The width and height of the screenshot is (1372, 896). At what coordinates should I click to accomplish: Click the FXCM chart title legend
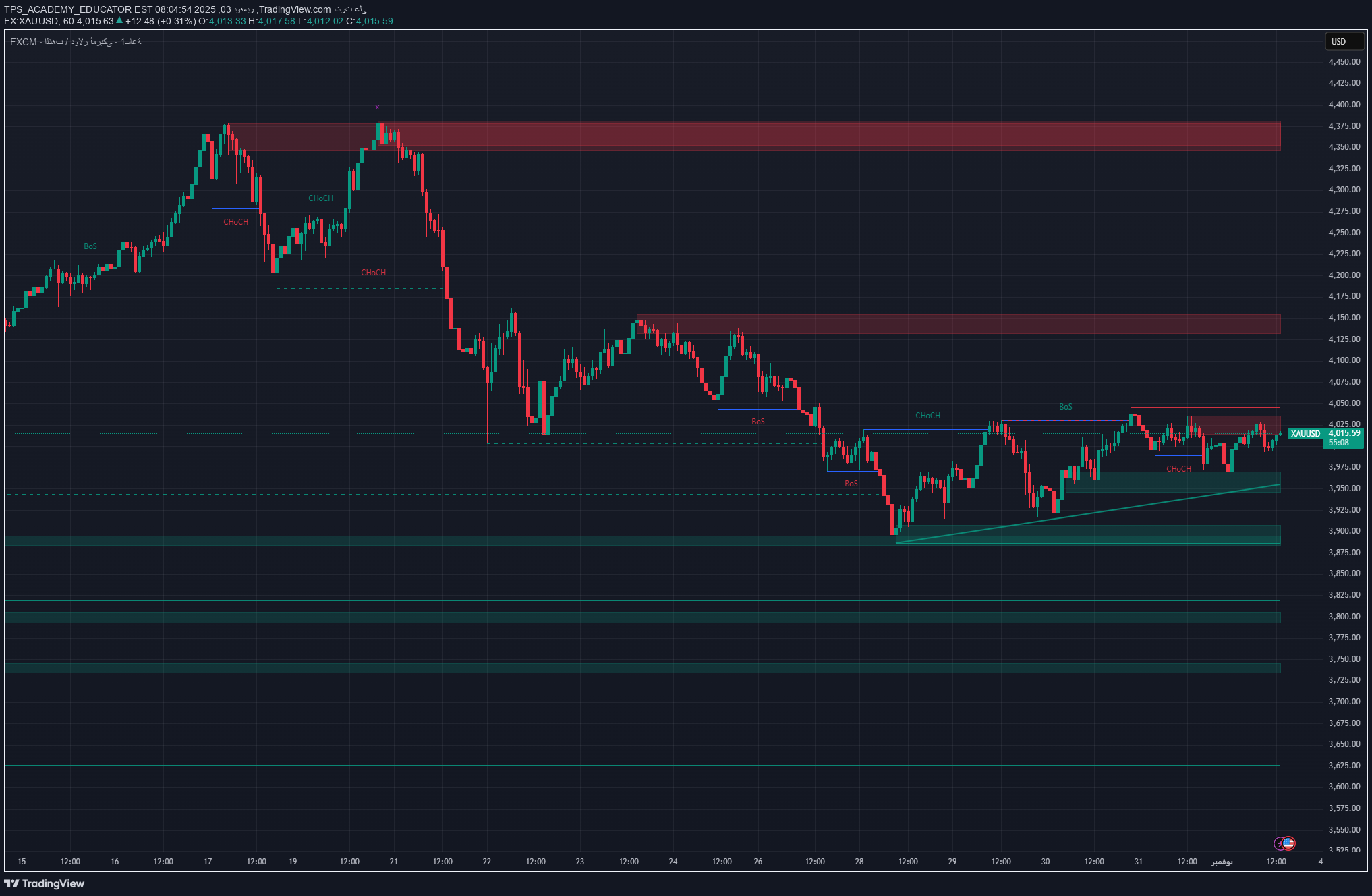[x=76, y=42]
